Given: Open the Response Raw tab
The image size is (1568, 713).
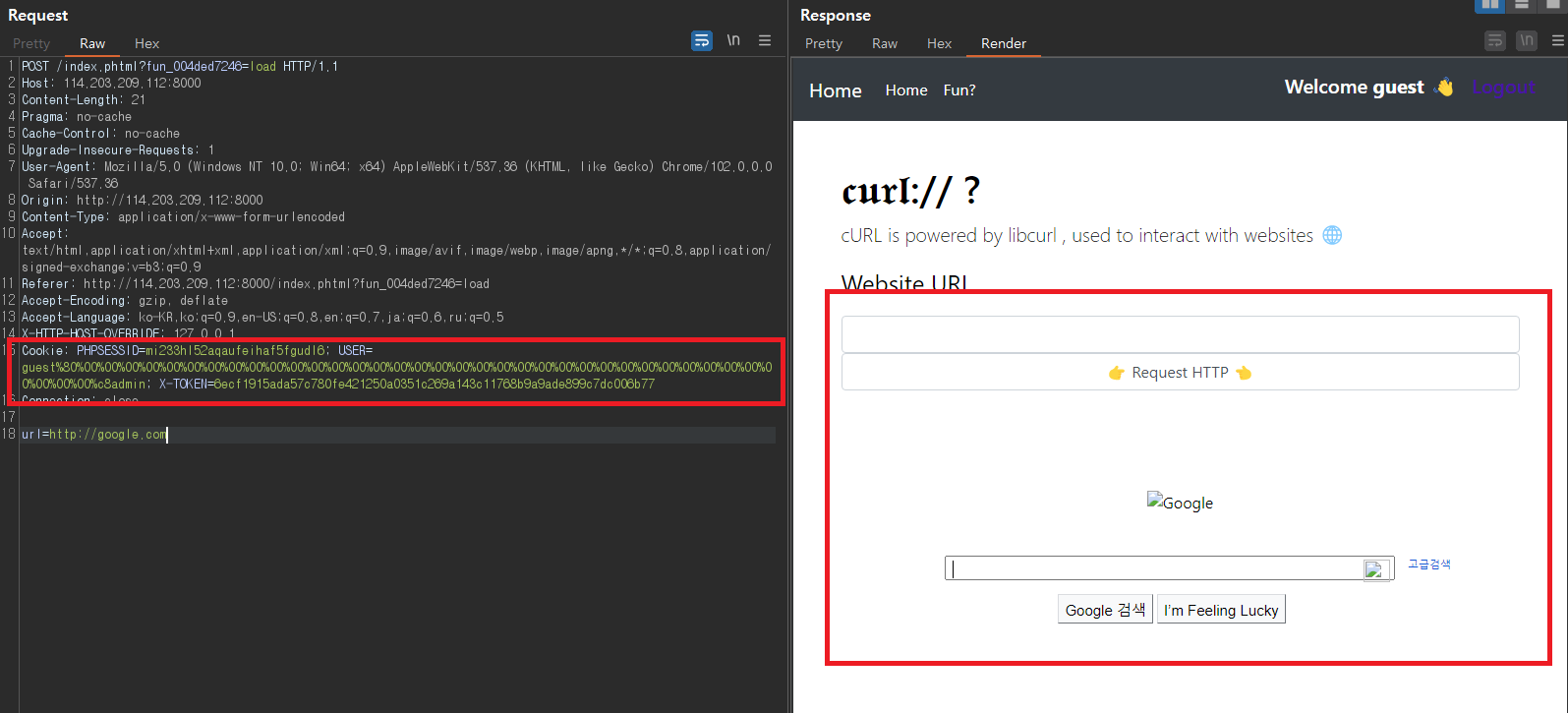Looking at the screenshot, I should (885, 43).
